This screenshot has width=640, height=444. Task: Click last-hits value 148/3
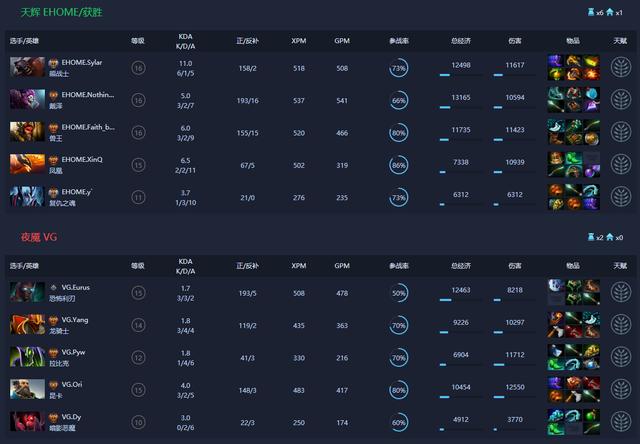247,391
